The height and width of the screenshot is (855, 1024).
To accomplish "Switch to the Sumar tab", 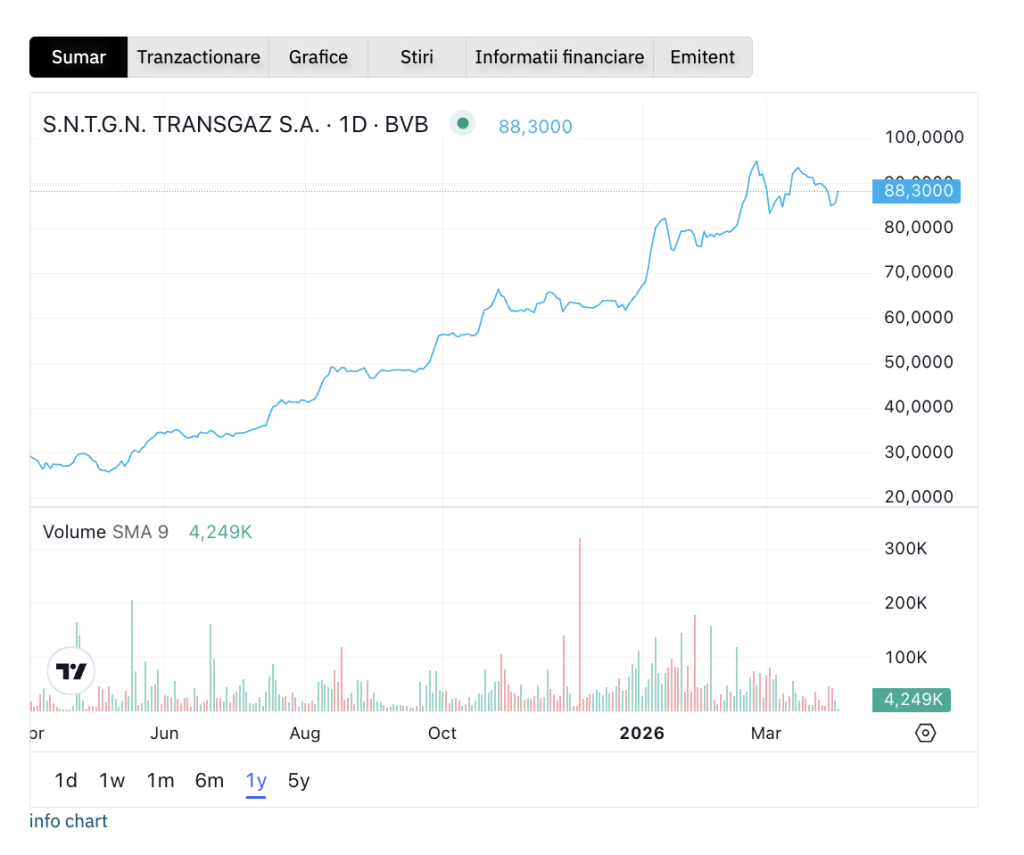I will [x=79, y=57].
